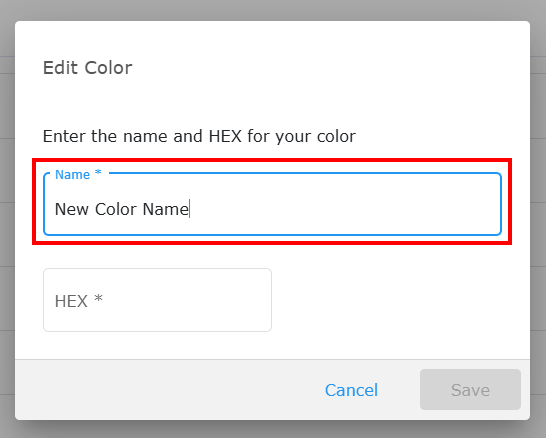Click the gray footer bar left of Cancel
Image resolution: width=546 pixels, height=438 pixels.
click(x=167, y=390)
